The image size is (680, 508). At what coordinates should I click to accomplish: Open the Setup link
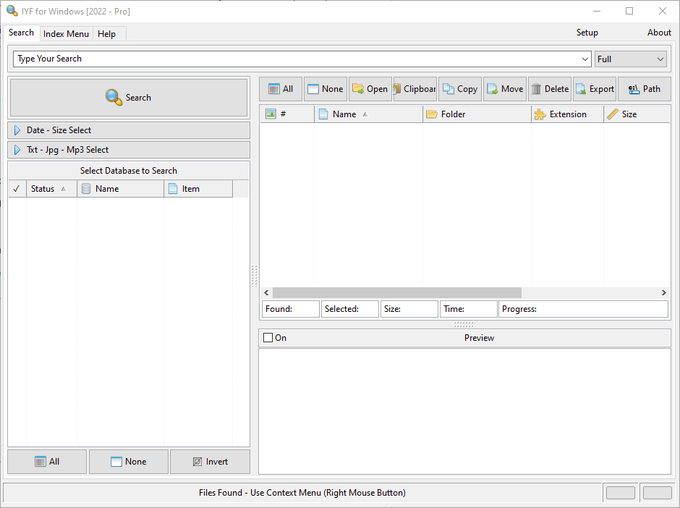point(587,33)
